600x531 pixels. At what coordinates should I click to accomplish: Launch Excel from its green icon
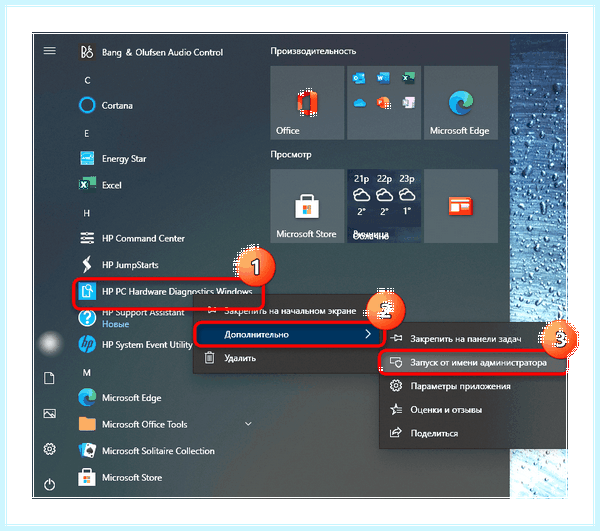(87, 185)
